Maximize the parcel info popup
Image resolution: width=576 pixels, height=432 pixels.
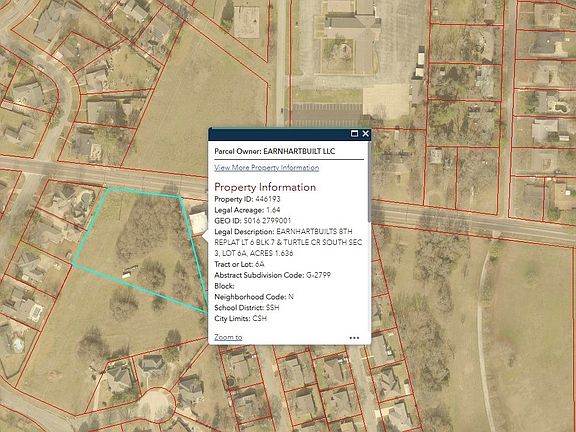pos(354,134)
